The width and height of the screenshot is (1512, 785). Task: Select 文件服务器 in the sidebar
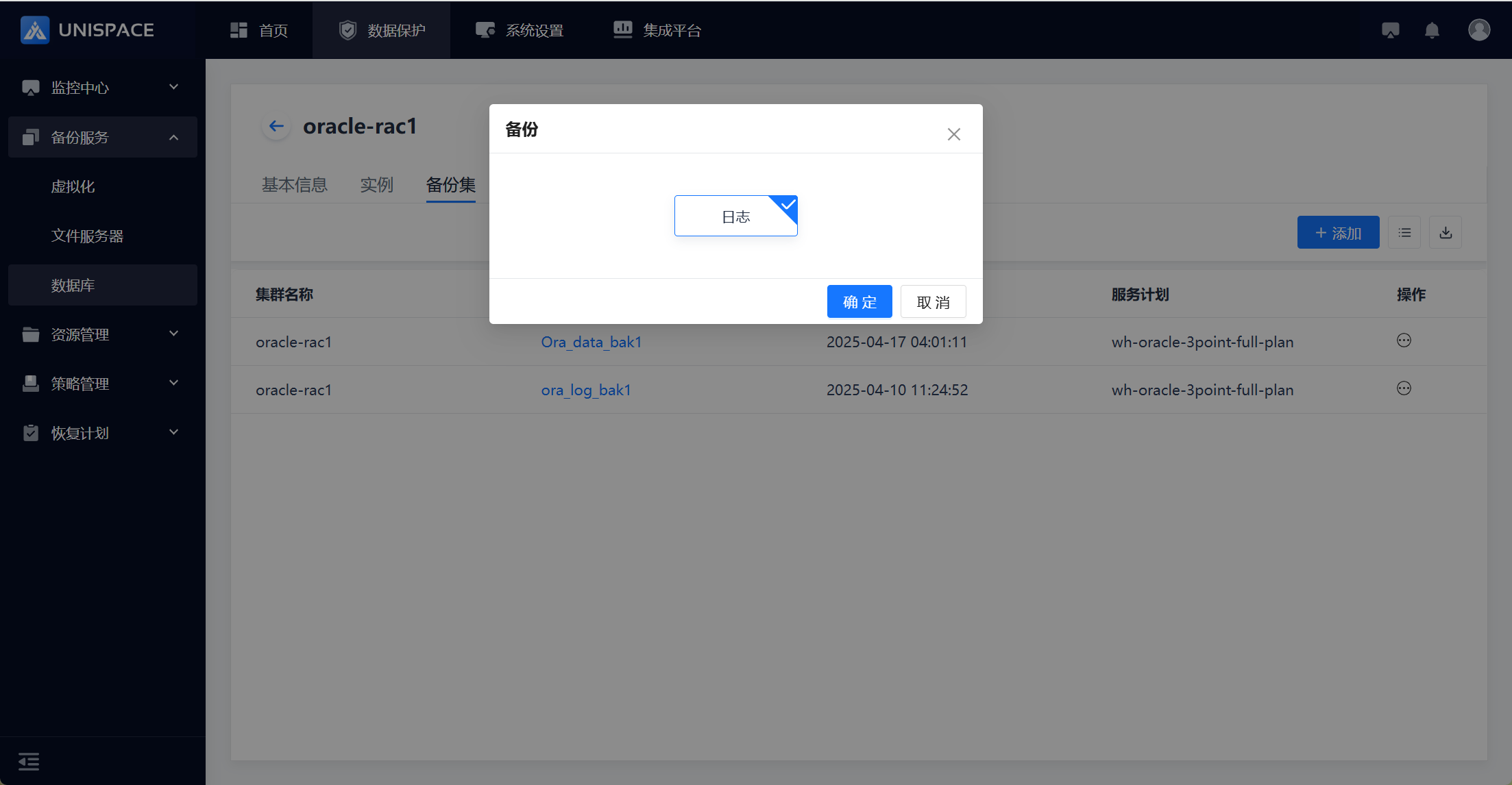(87, 236)
